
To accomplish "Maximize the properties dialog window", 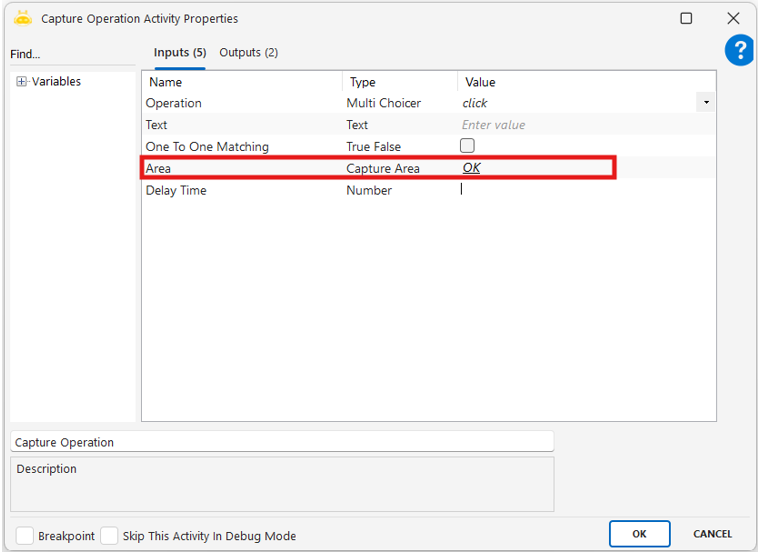I will 686,18.
